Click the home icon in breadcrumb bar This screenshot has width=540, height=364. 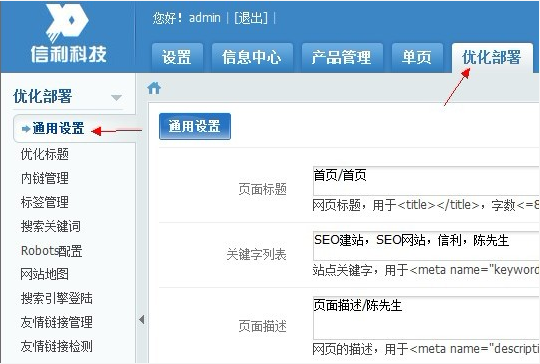(x=154, y=88)
